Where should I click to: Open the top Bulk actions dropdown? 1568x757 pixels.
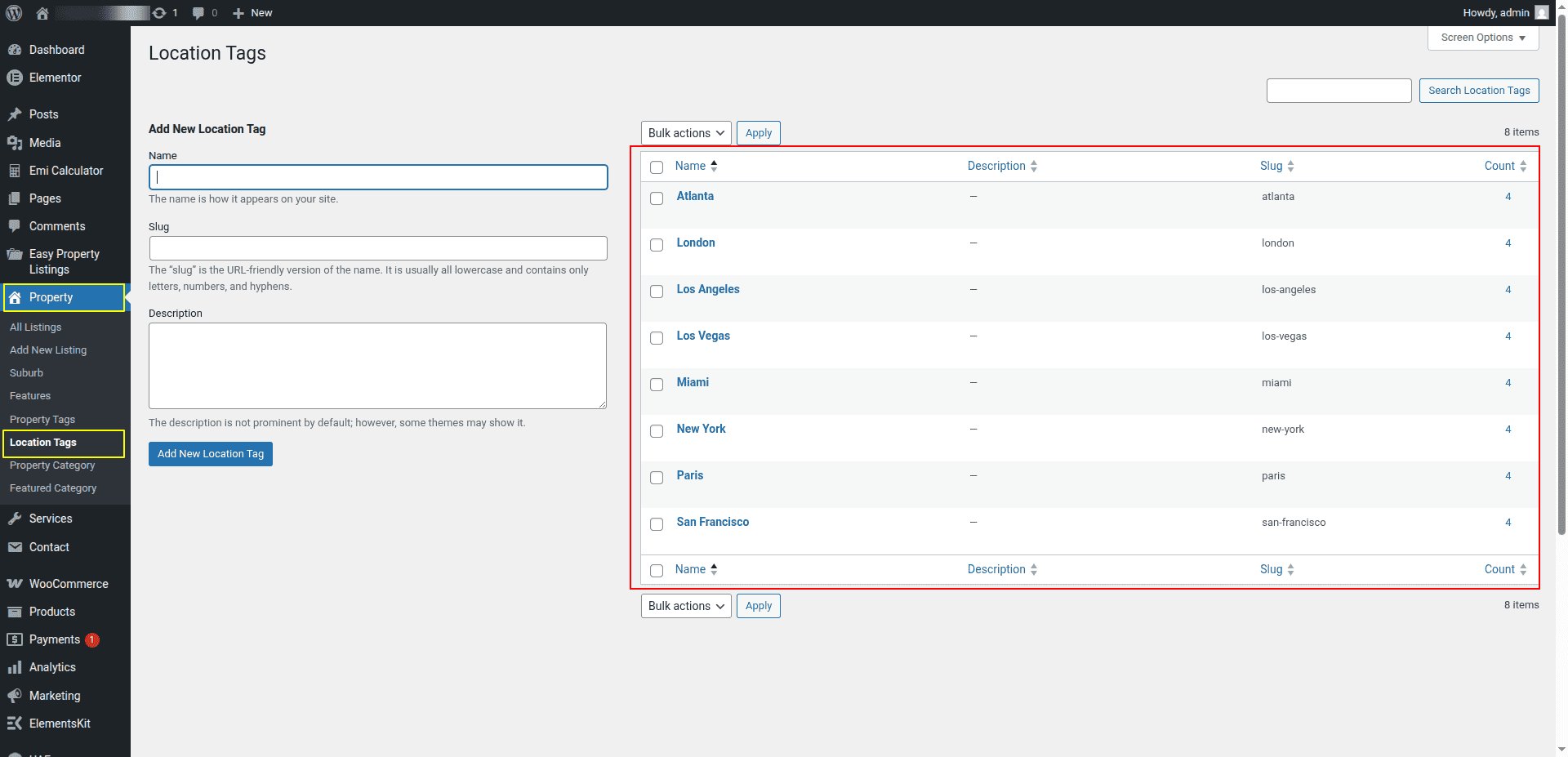(686, 133)
